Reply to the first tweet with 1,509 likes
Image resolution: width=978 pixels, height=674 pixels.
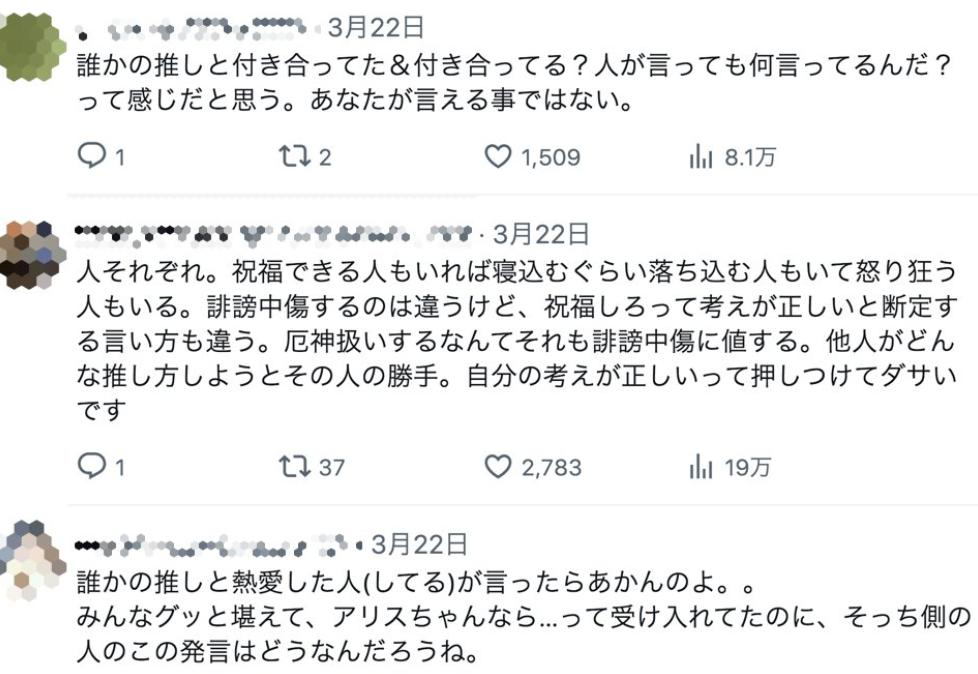91,157
